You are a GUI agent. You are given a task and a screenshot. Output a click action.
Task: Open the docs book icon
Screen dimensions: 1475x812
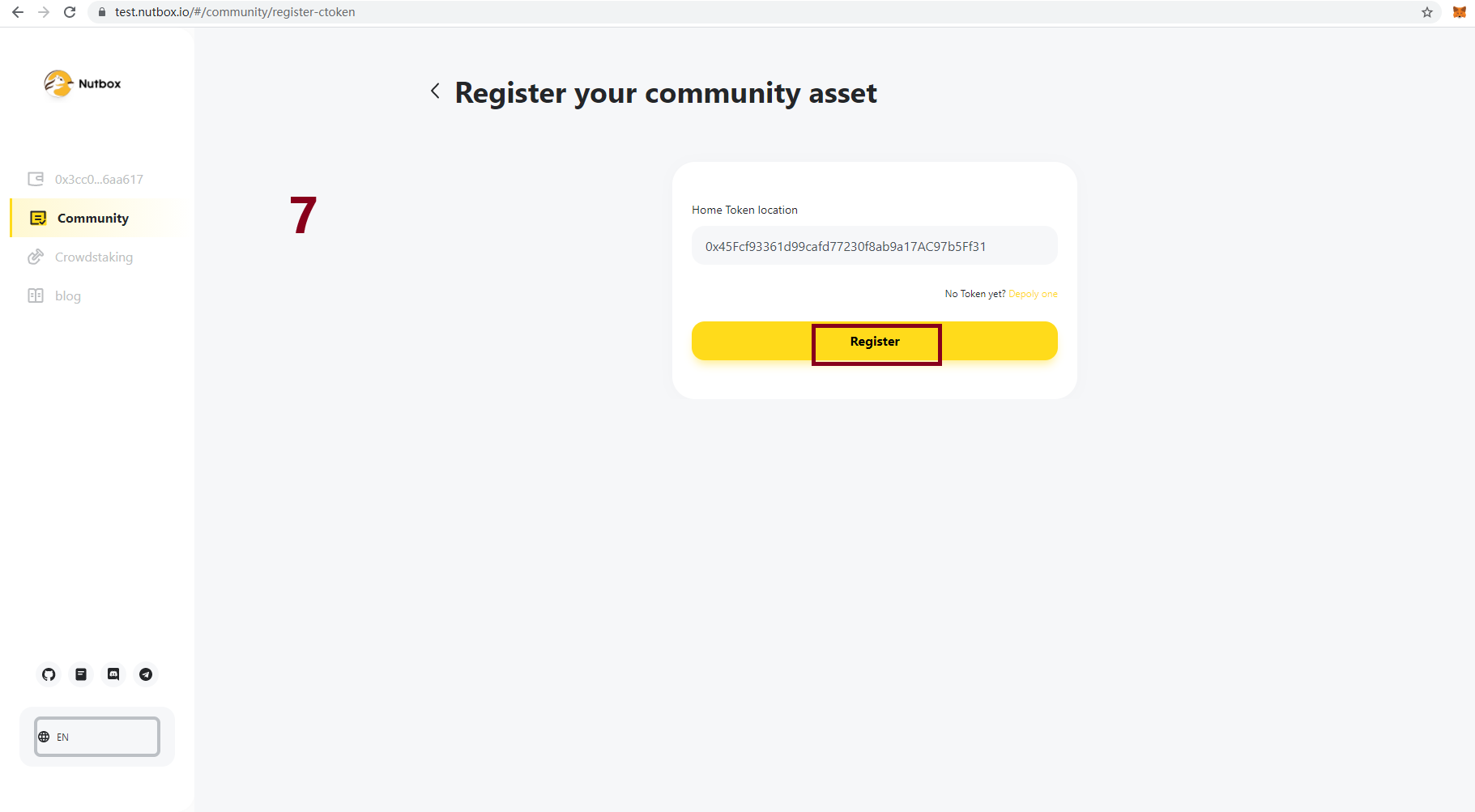(81, 674)
